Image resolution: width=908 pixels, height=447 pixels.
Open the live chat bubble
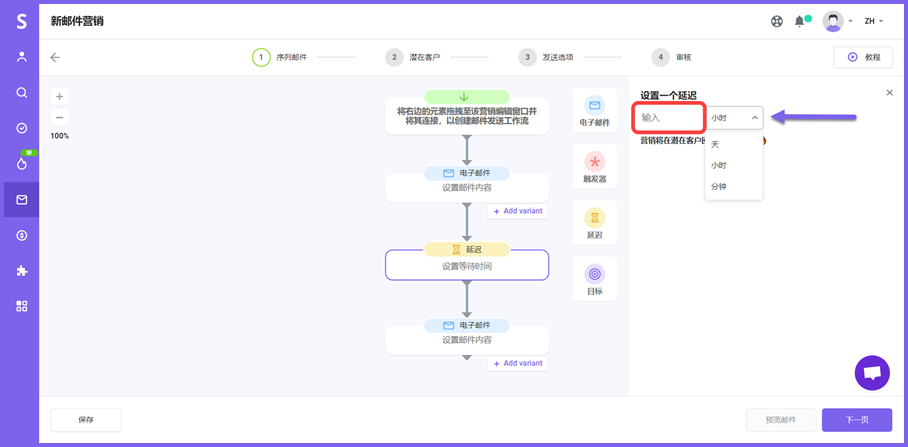tap(872, 373)
